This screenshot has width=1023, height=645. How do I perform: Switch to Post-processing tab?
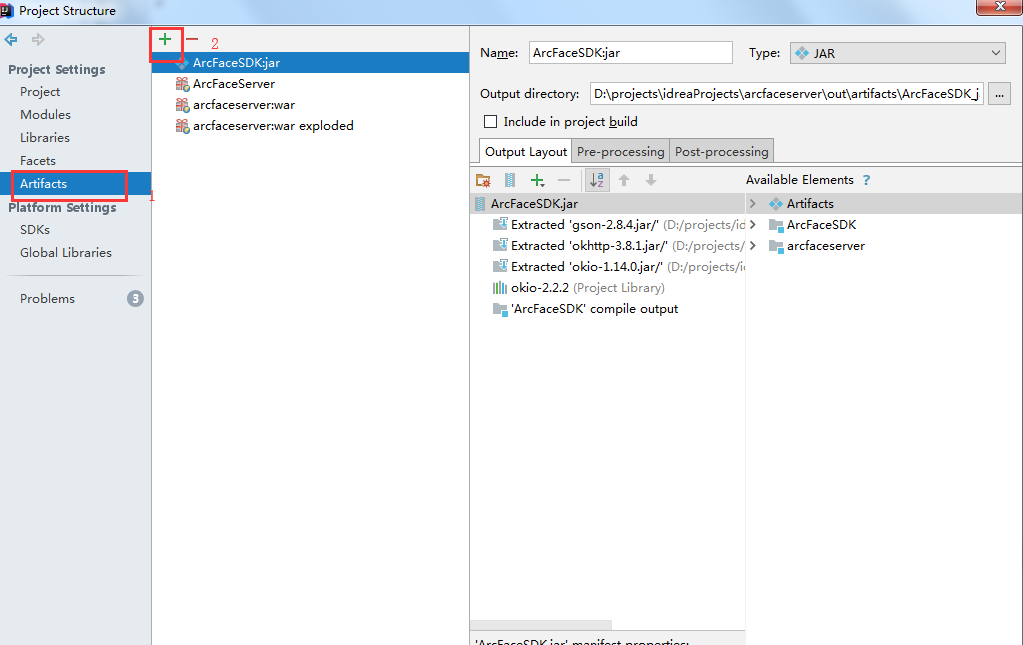tap(722, 151)
